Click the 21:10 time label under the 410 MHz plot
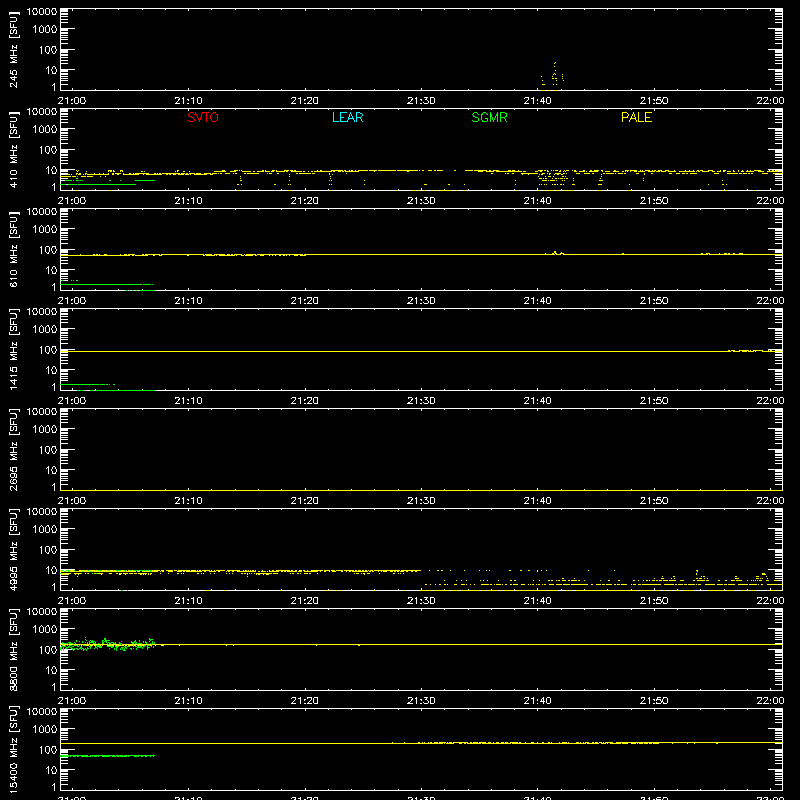The image size is (800, 800). coord(188,201)
